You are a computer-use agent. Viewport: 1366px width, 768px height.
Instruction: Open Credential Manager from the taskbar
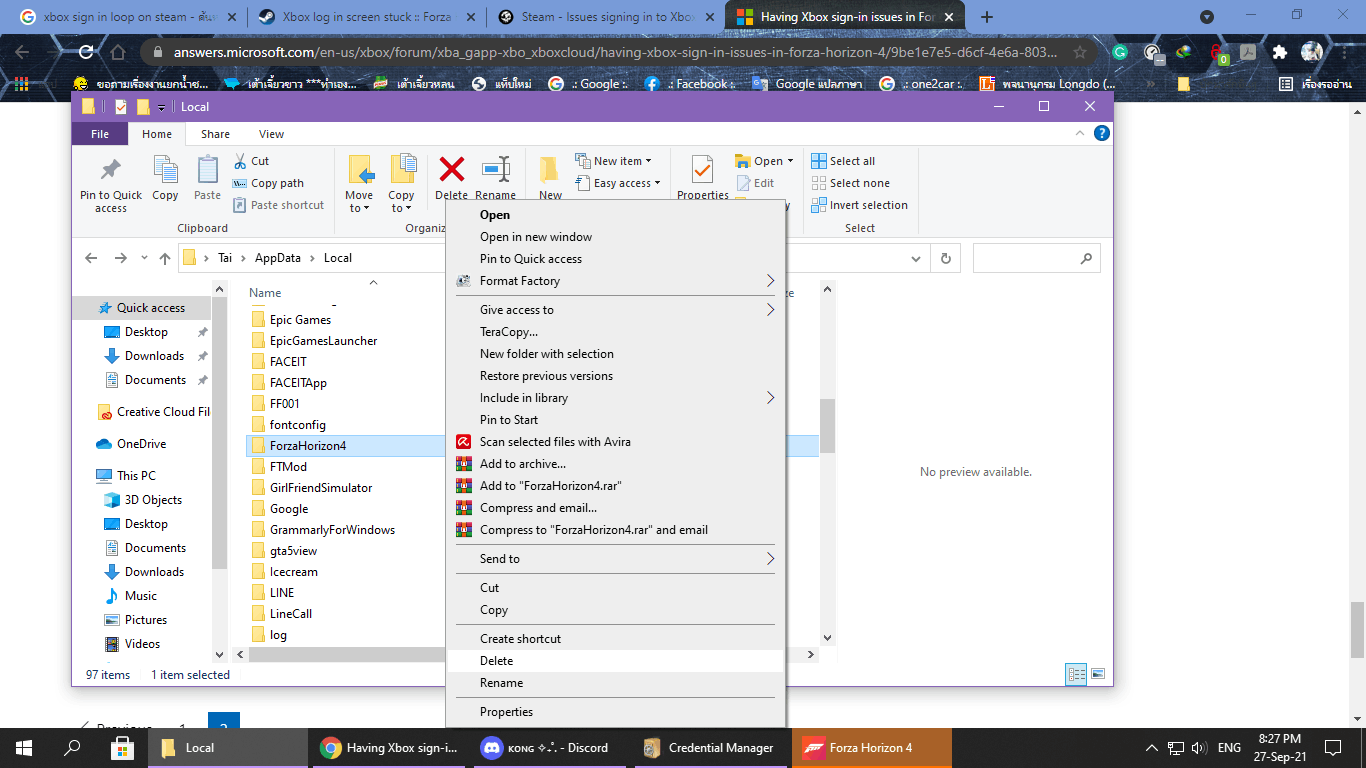point(711,747)
